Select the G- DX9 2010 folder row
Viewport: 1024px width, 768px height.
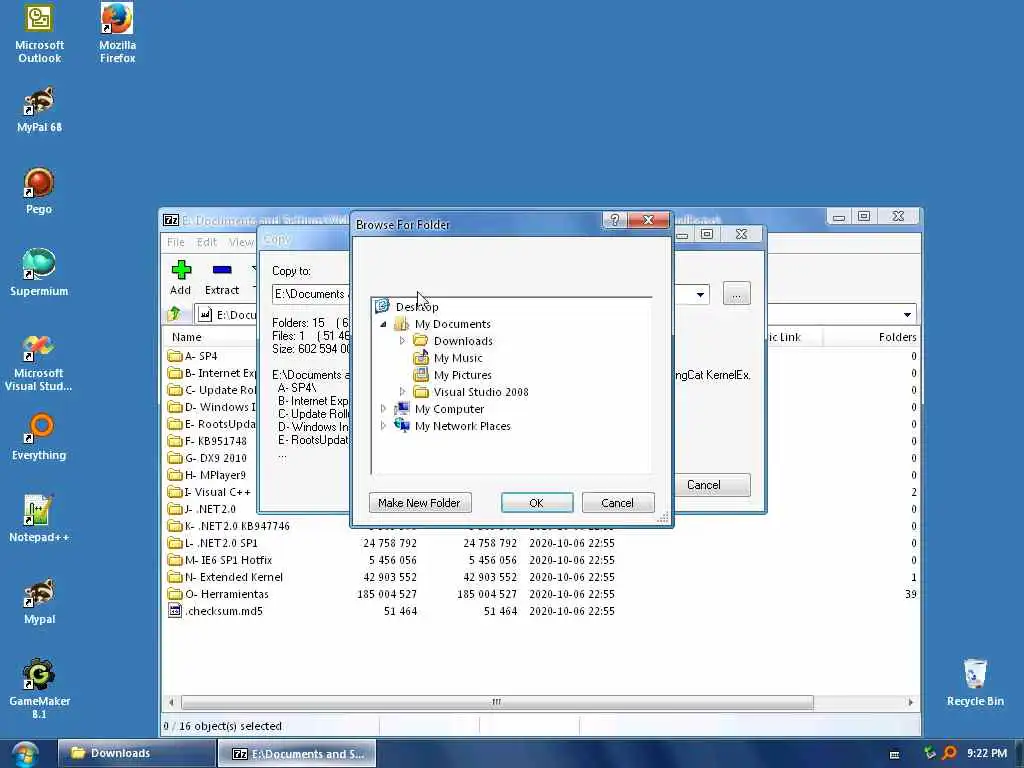208,458
